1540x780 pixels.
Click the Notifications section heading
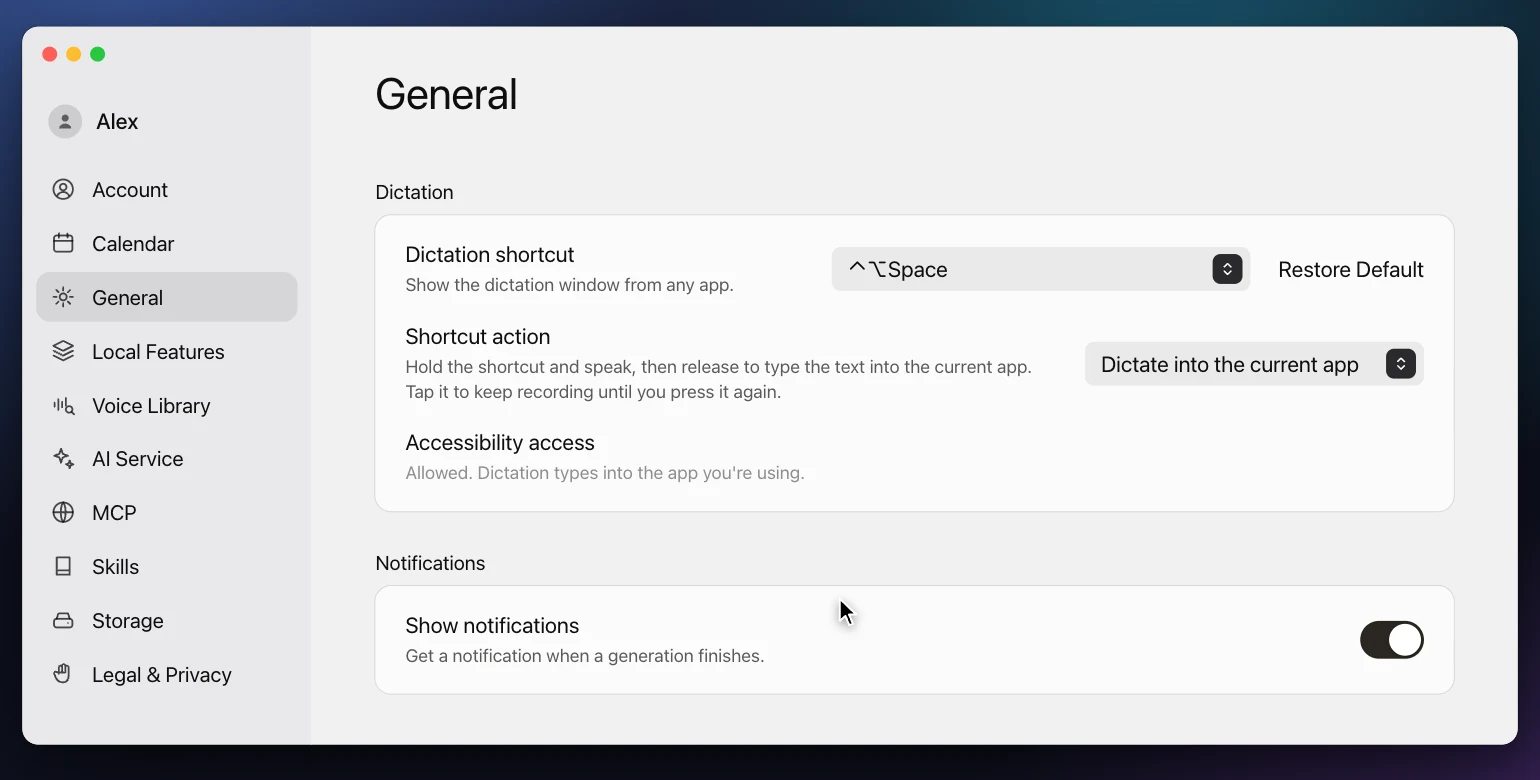(x=430, y=563)
